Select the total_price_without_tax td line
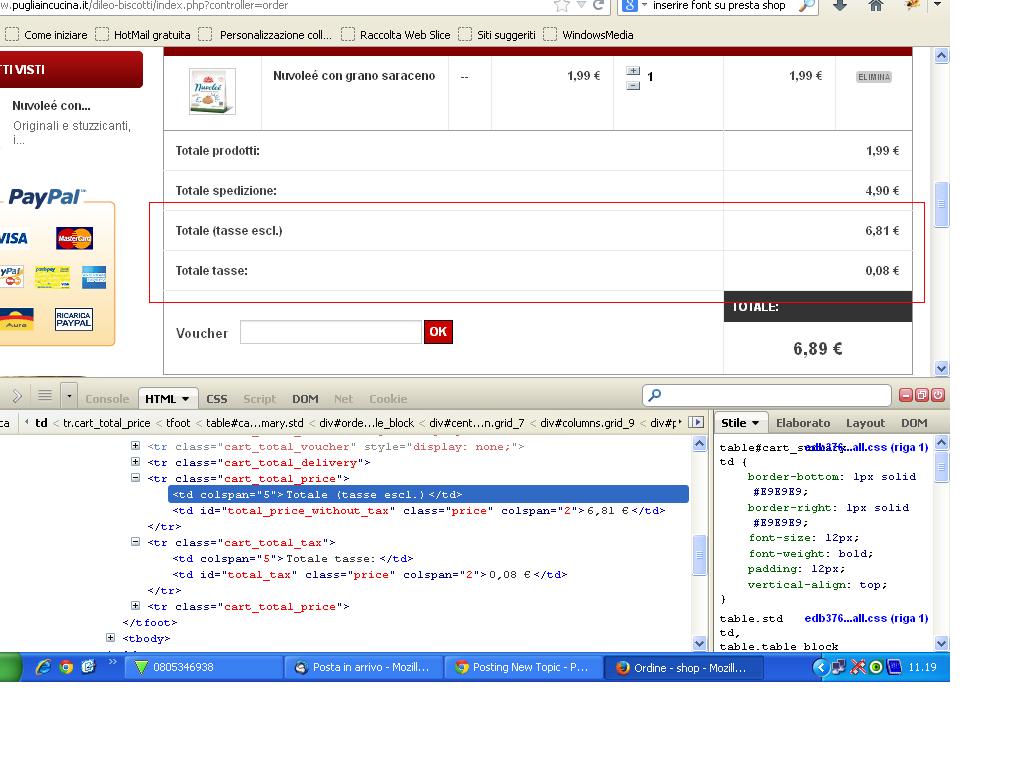 (419, 511)
